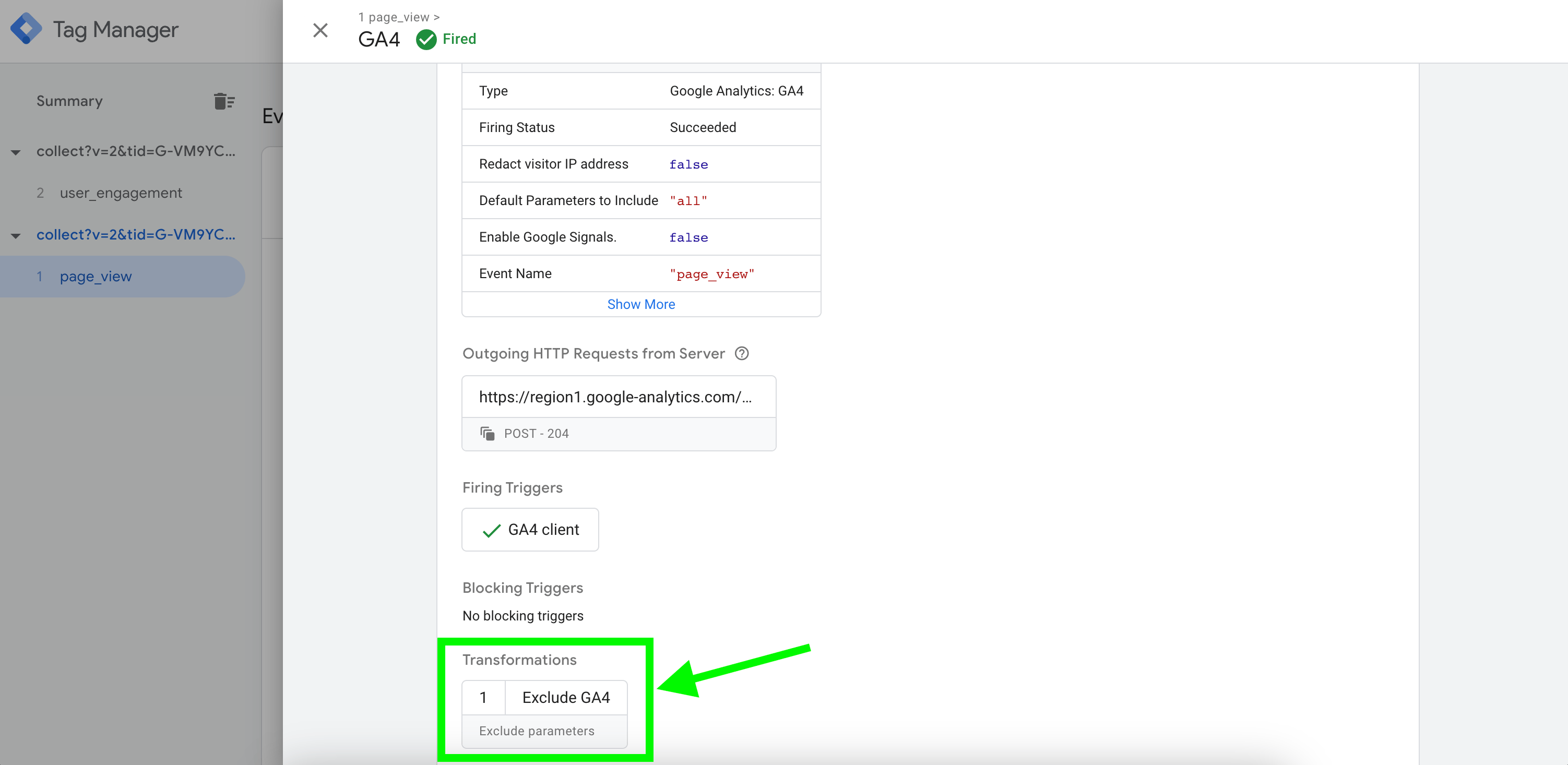
Task: Open the GA4 client firing trigger
Action: tap(530, 530)
